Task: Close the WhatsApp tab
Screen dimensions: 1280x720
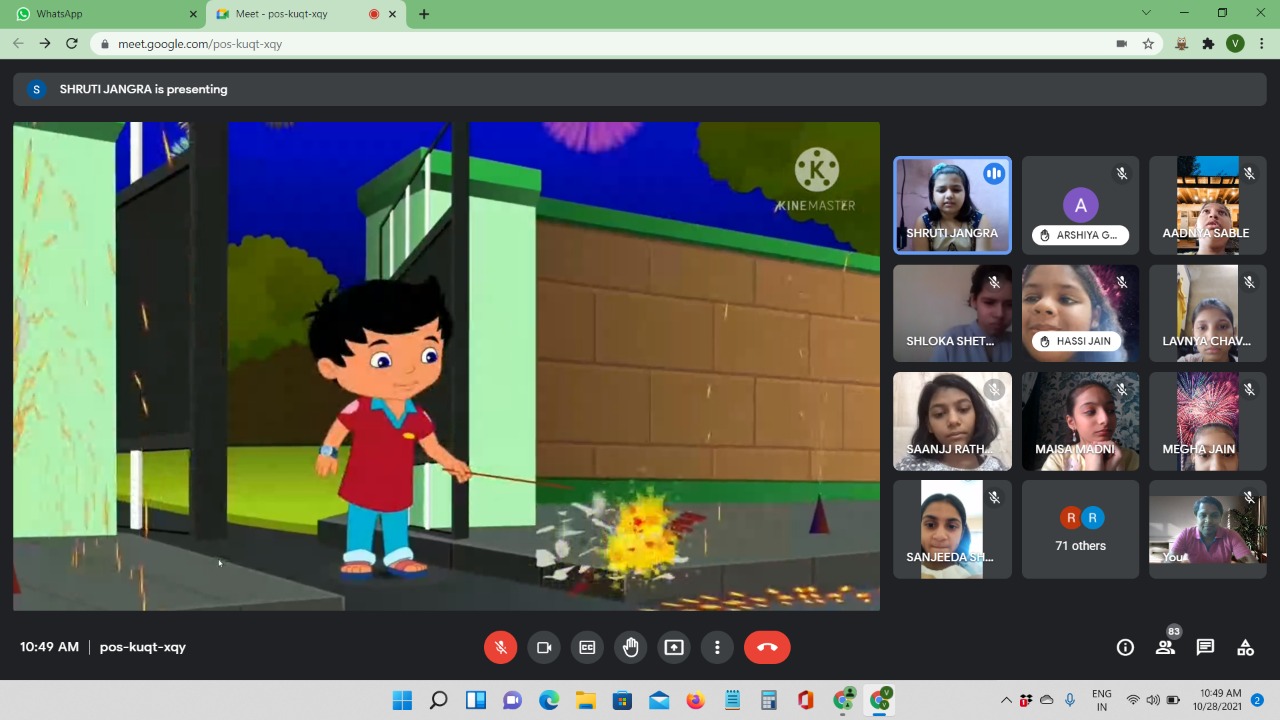Action: point(193,14)
